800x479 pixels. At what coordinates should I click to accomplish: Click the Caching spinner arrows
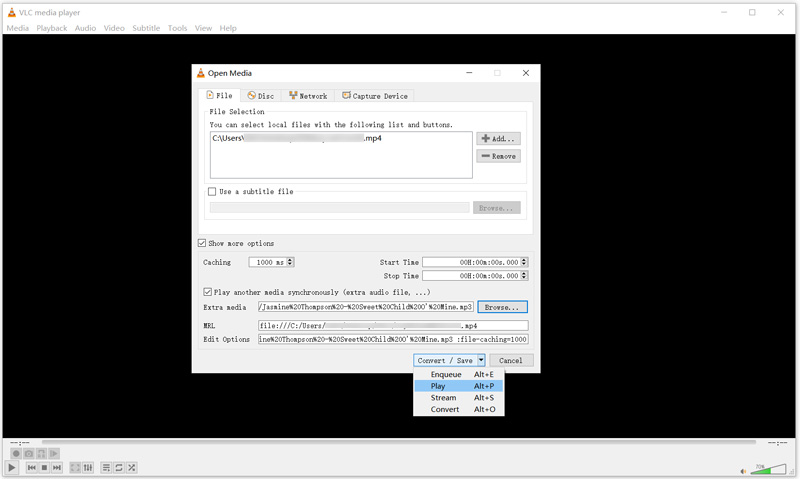pyautogui.click(x=290, y=262)
